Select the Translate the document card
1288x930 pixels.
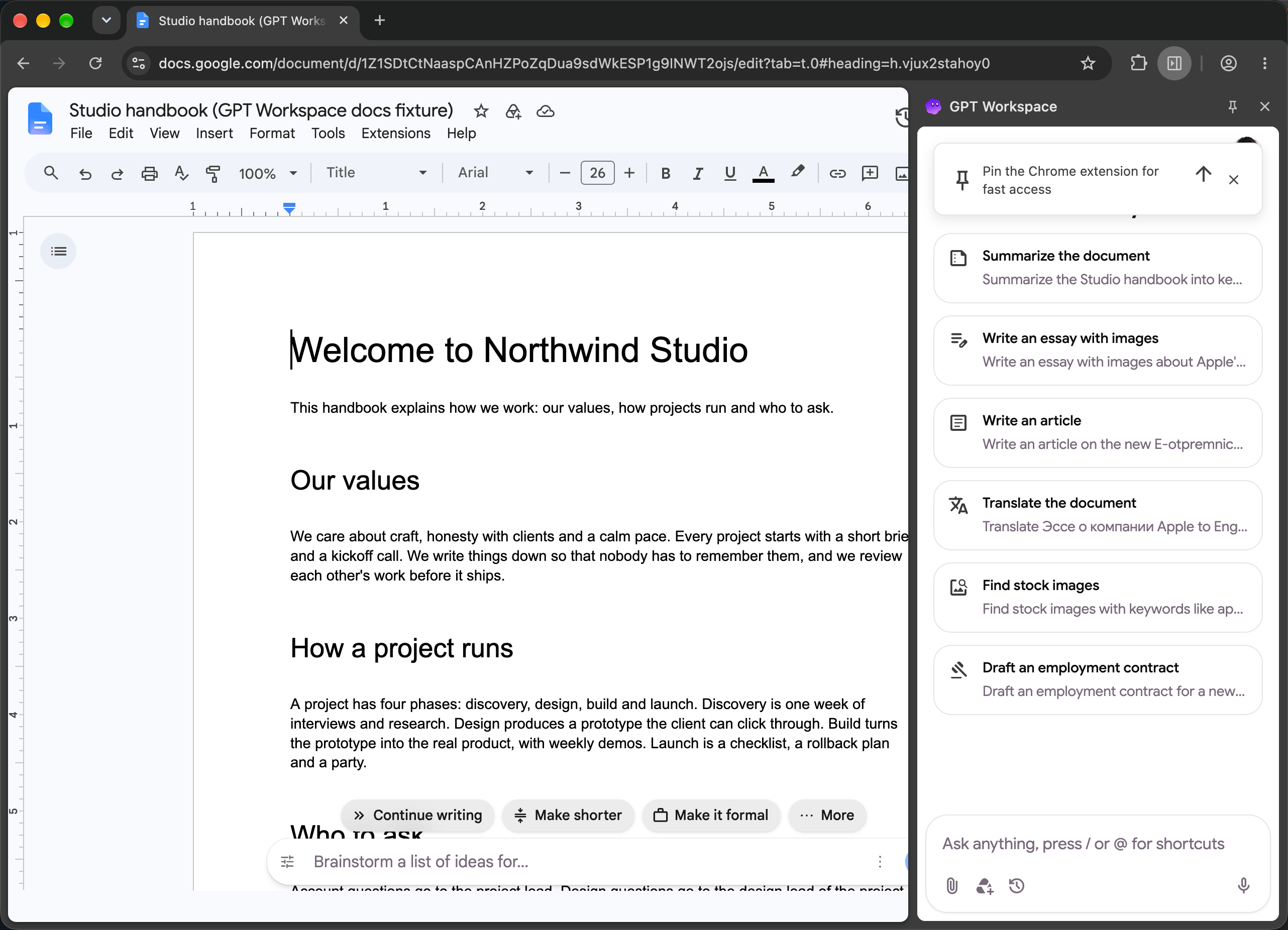tap(1097, 515)
